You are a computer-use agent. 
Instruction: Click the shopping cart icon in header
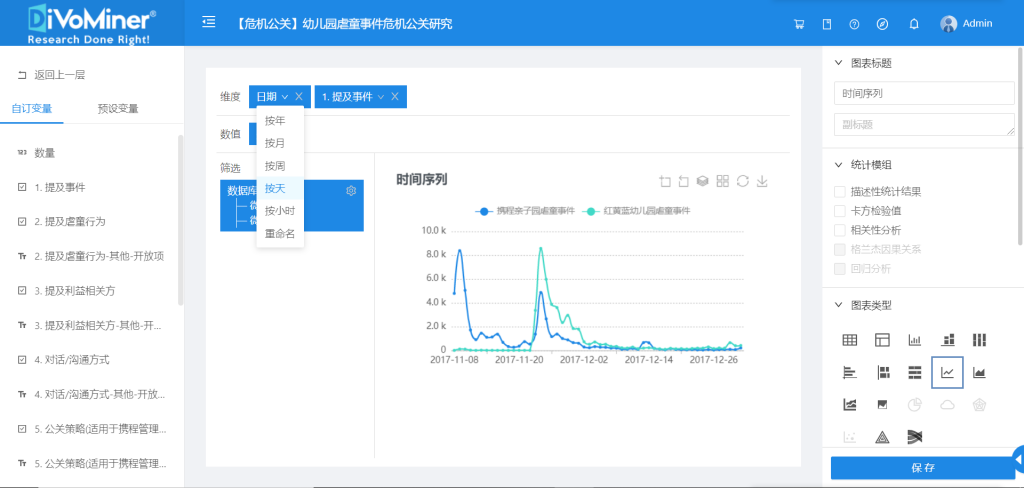click(x=798, y=24)
